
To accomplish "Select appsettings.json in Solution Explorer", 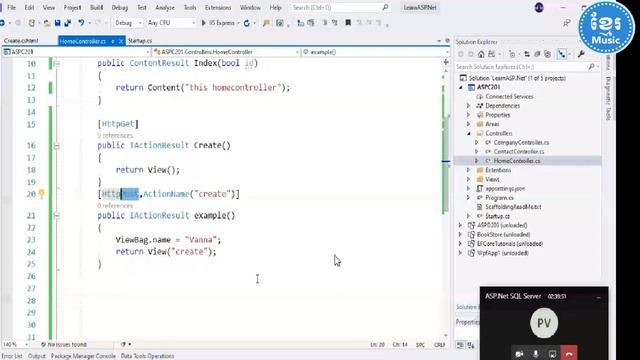I will [505, 189].
